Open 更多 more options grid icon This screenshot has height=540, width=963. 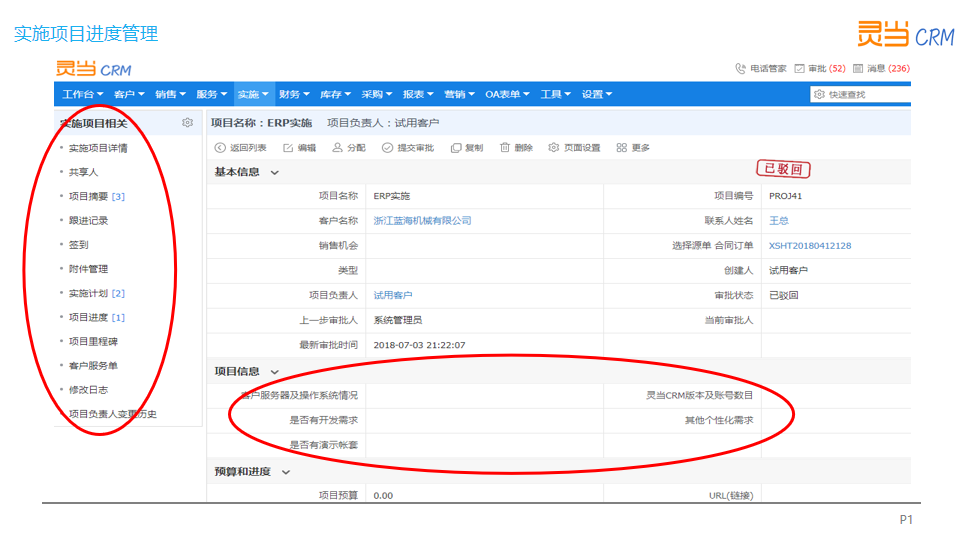click(622, 147)
